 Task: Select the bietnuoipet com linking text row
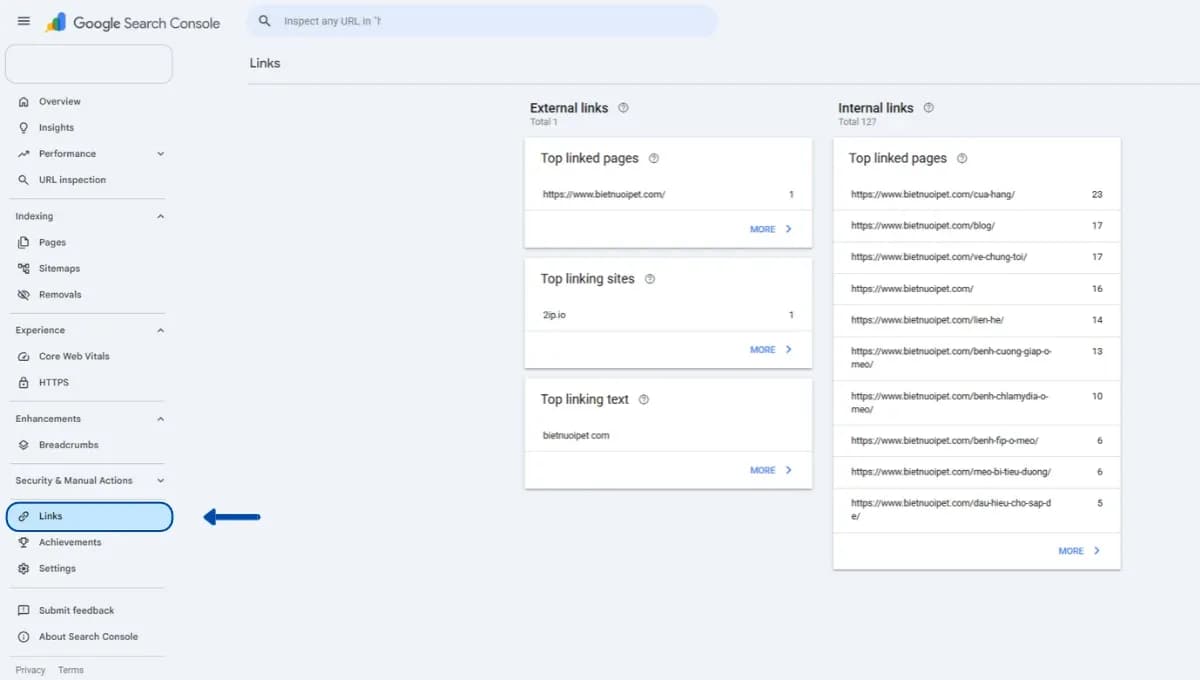pyautogui.click(x=668, y=435)
